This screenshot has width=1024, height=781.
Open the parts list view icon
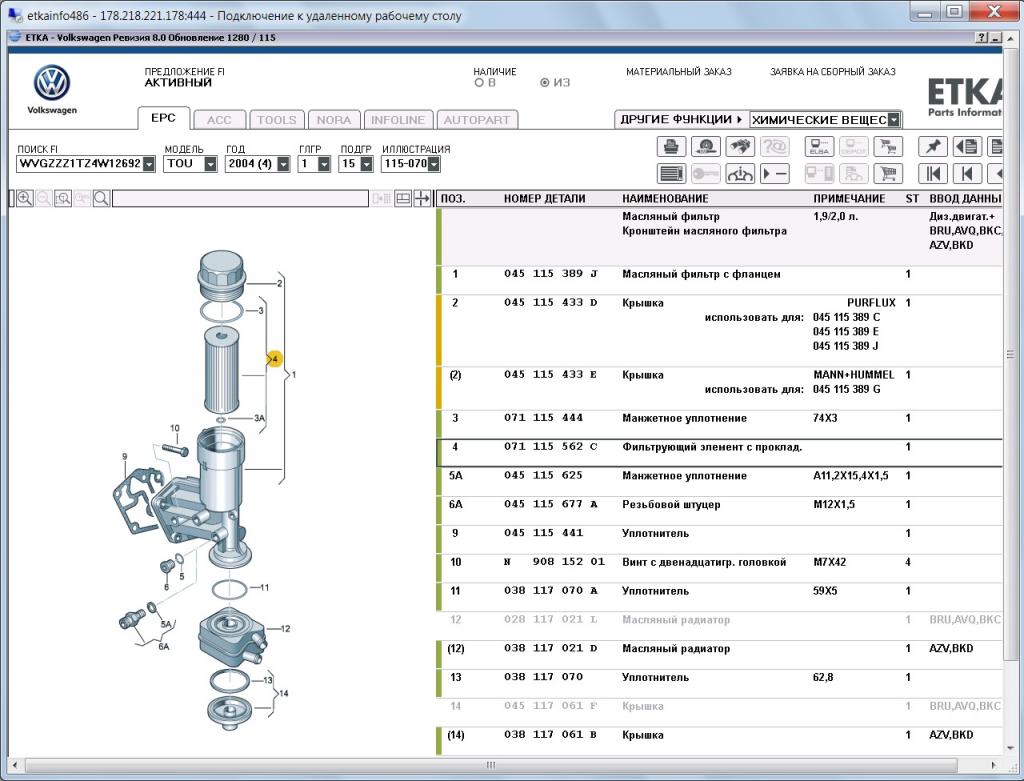click(671, 174)
